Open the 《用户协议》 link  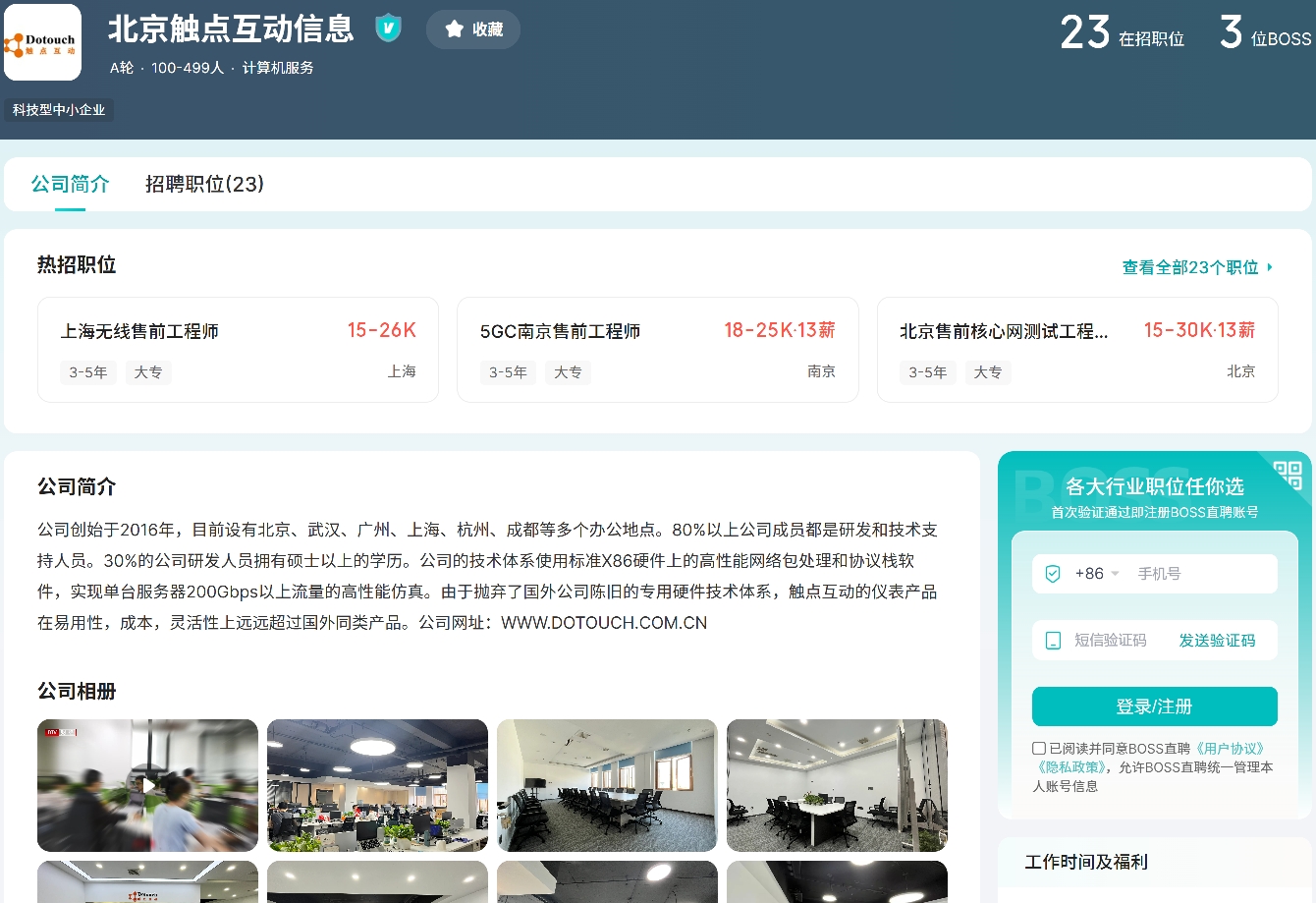point(1230,749)
